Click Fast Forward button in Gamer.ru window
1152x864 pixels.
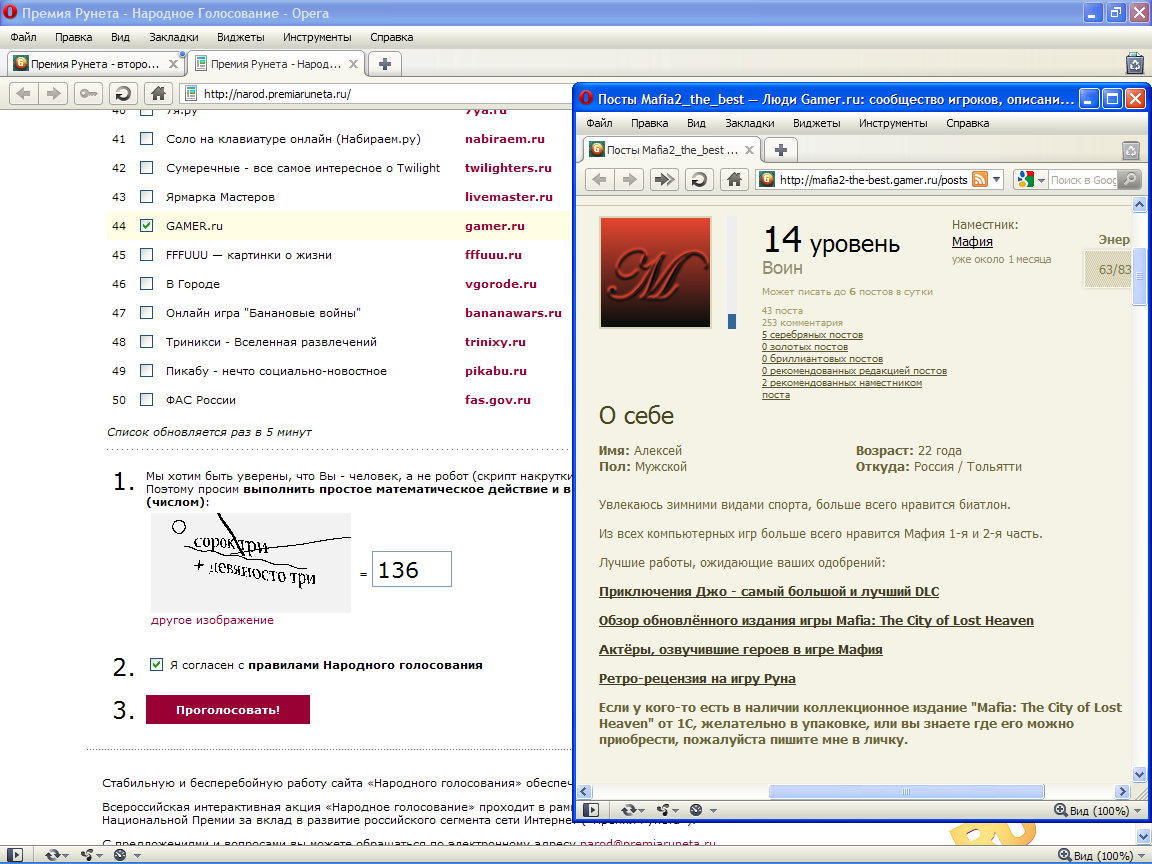pyautogui.click(x=664, y=179)
